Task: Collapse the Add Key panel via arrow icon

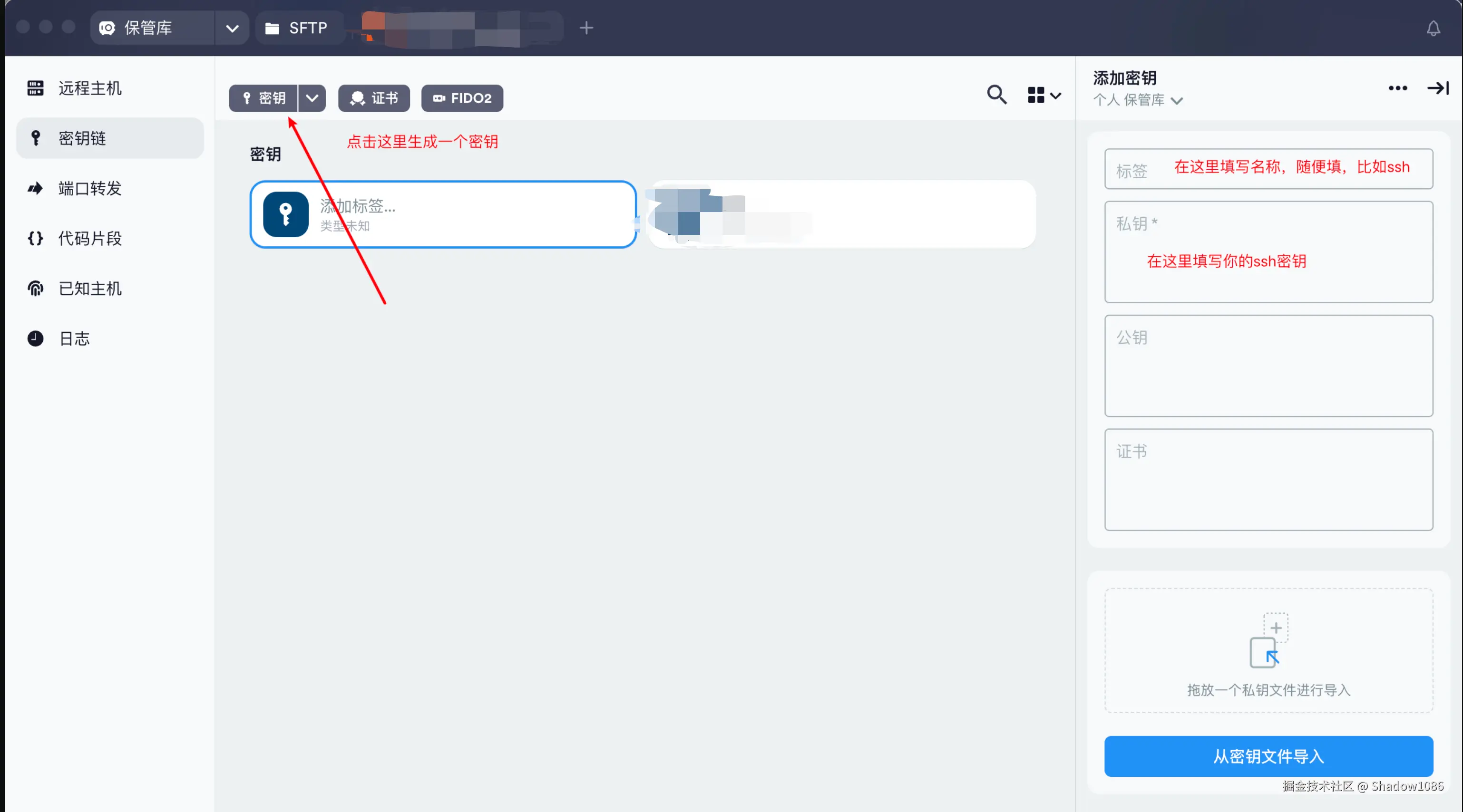Action: 1437,88
